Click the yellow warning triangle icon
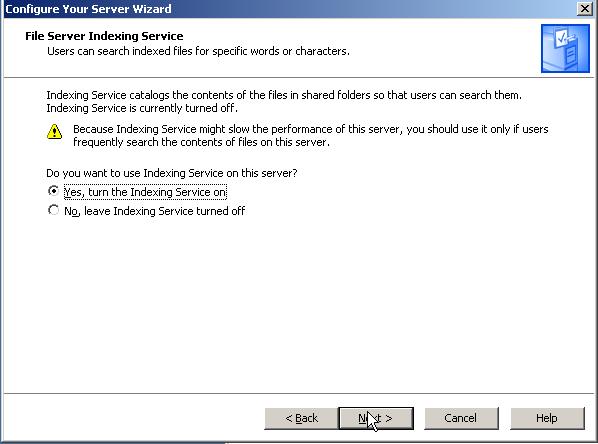Screen dimensions: 598x444 tap(55, 132)
